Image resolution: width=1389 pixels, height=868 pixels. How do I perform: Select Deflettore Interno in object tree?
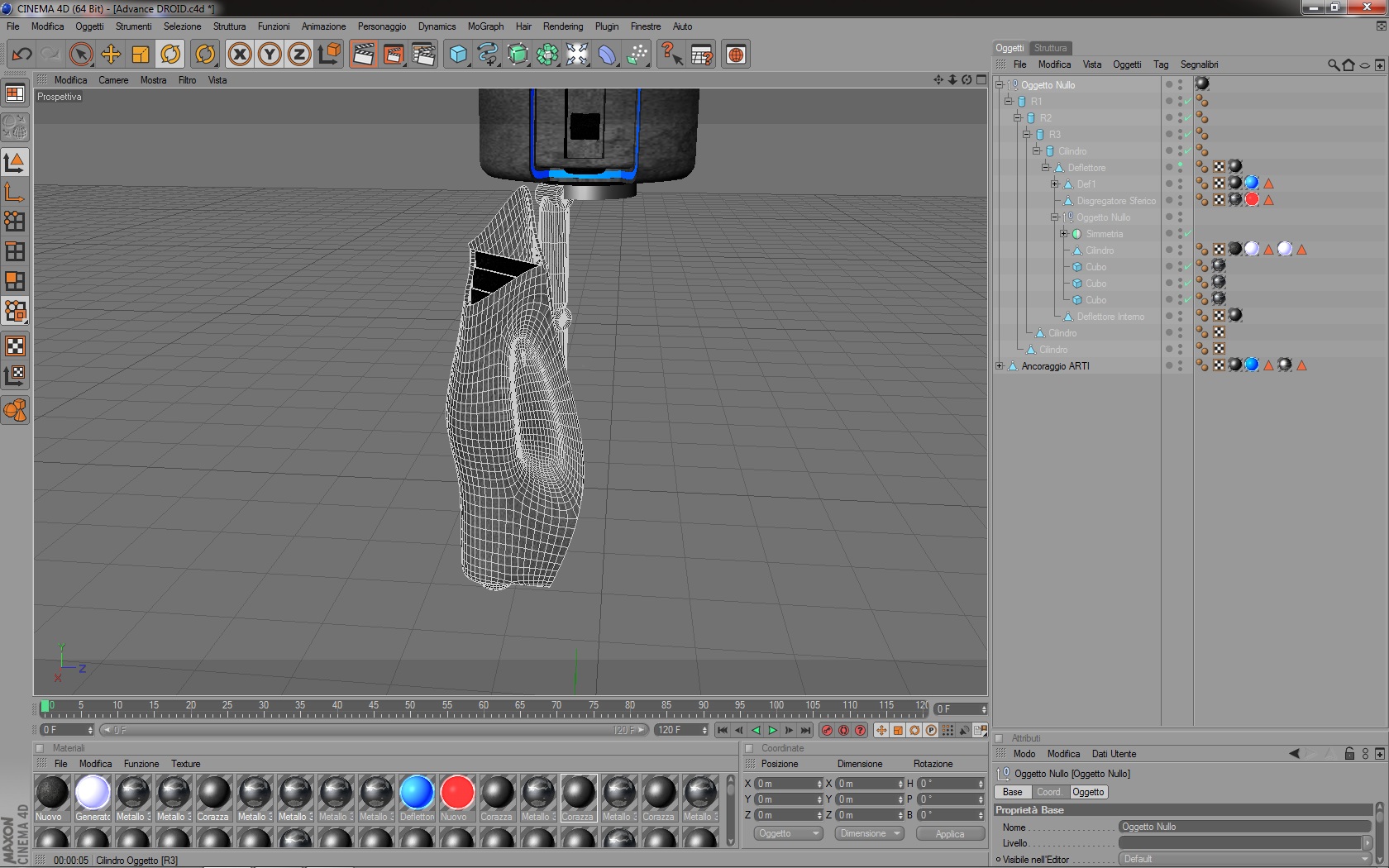pyautogui.click(x=1110, y=317)
